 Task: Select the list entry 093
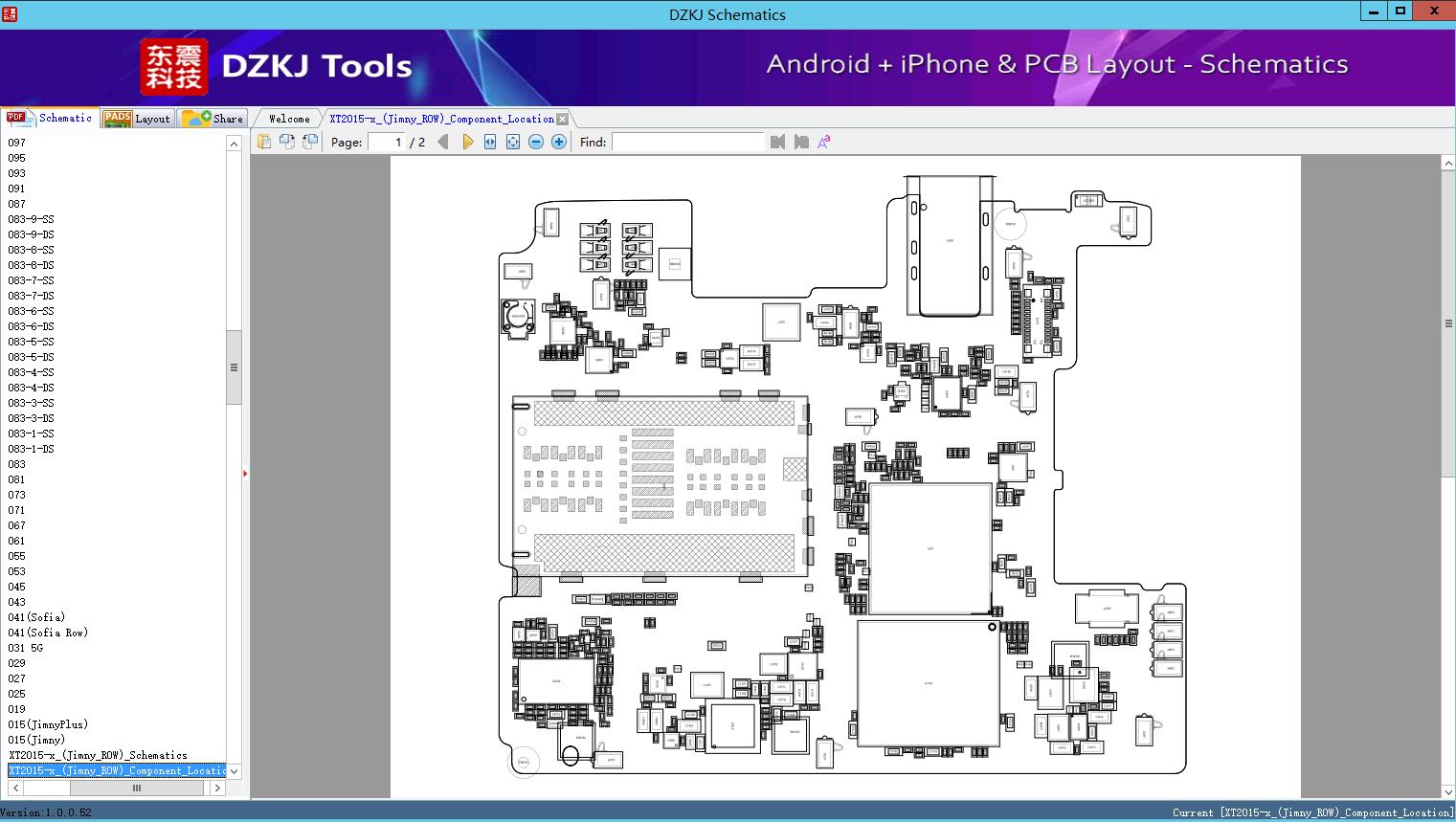[x=17, y=173]
